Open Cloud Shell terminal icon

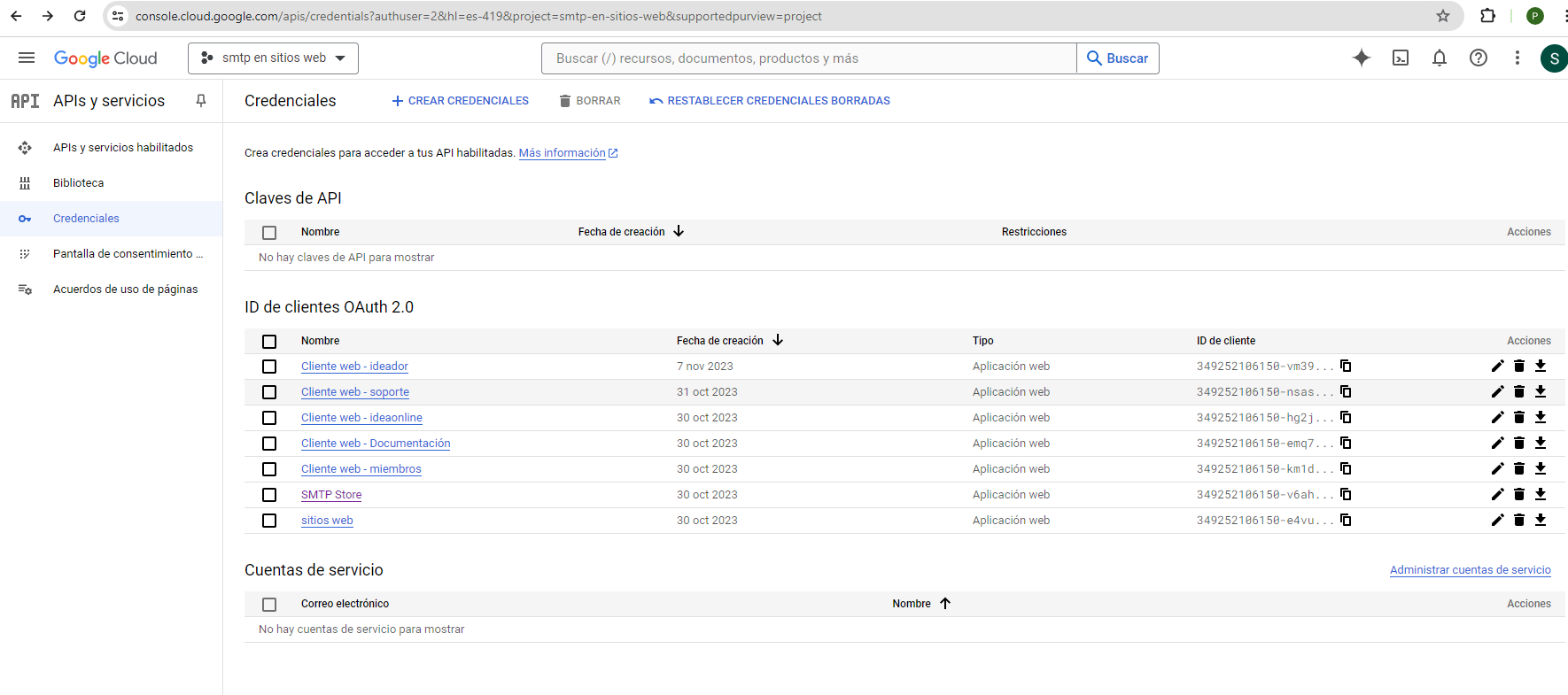tap(1401, 58)
